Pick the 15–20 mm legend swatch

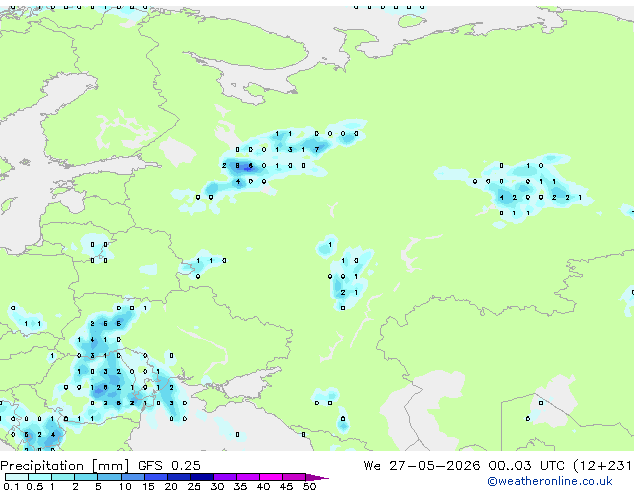pyautogui.click(x=156, y=477)
